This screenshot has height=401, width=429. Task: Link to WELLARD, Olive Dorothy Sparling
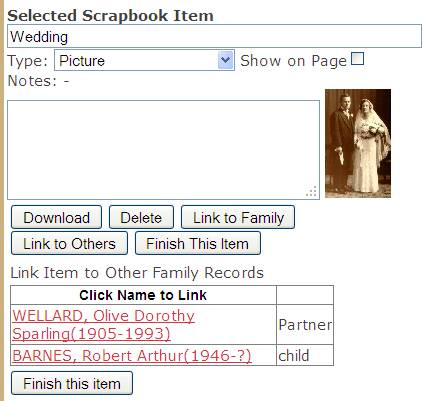point(103,324)
